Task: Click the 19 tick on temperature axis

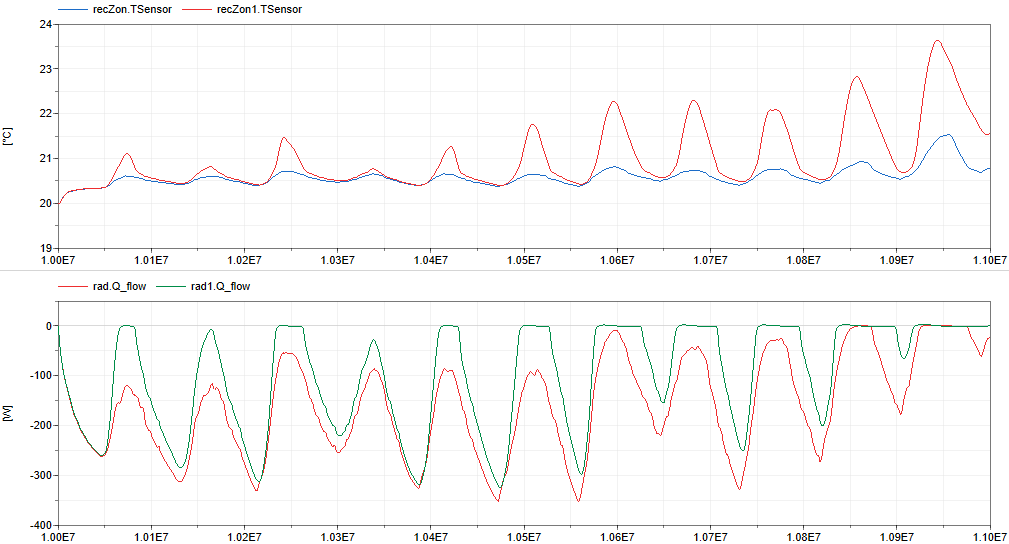Action: click(x=45, y=248)
